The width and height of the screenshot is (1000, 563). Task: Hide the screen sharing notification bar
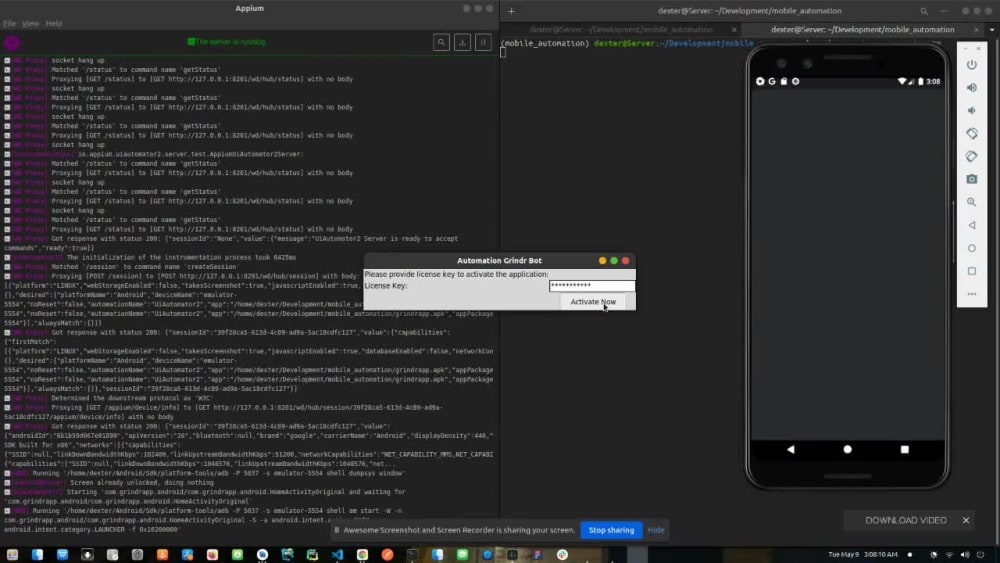[656, 530]
